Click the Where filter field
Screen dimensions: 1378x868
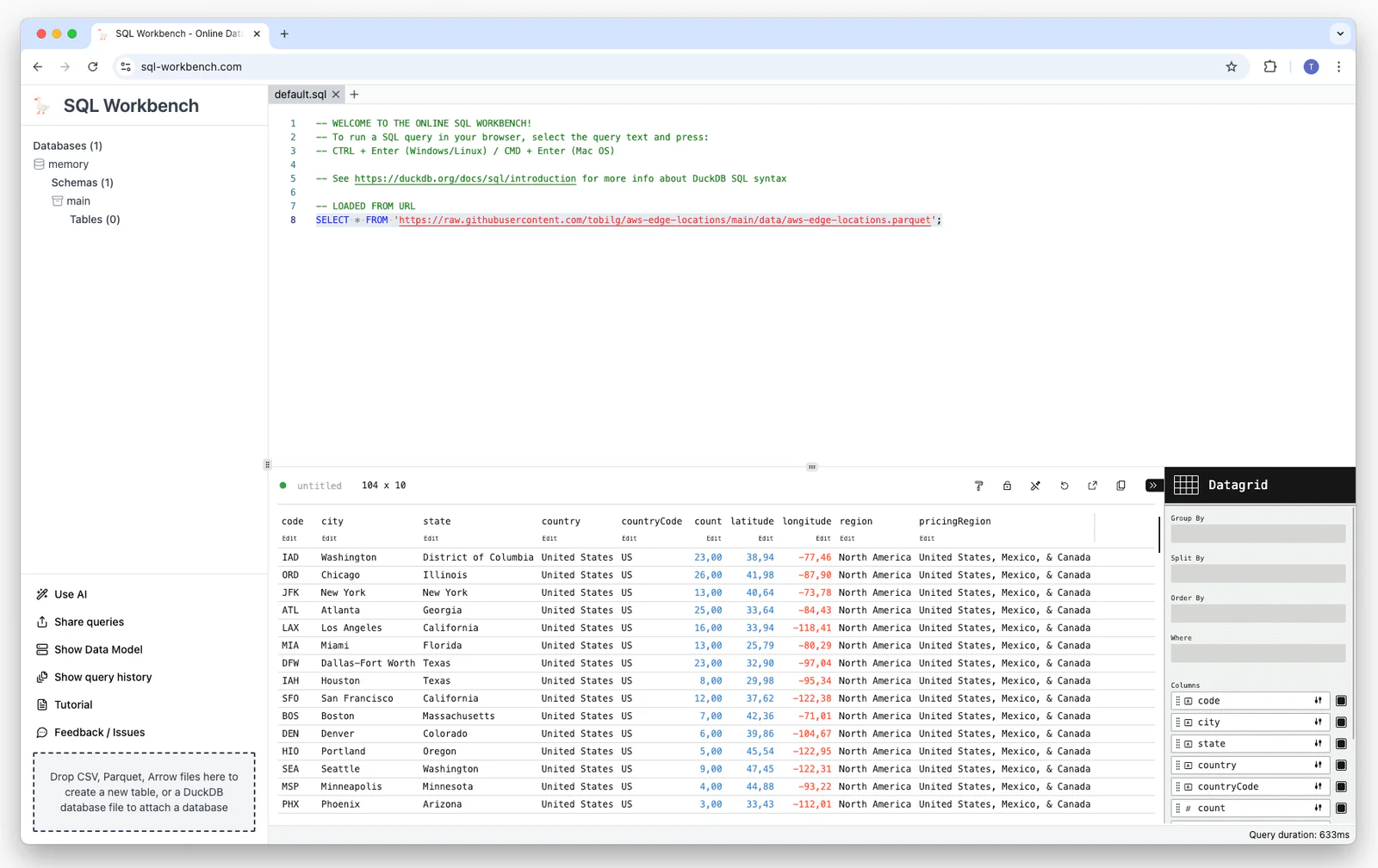tap(1257, 654)
